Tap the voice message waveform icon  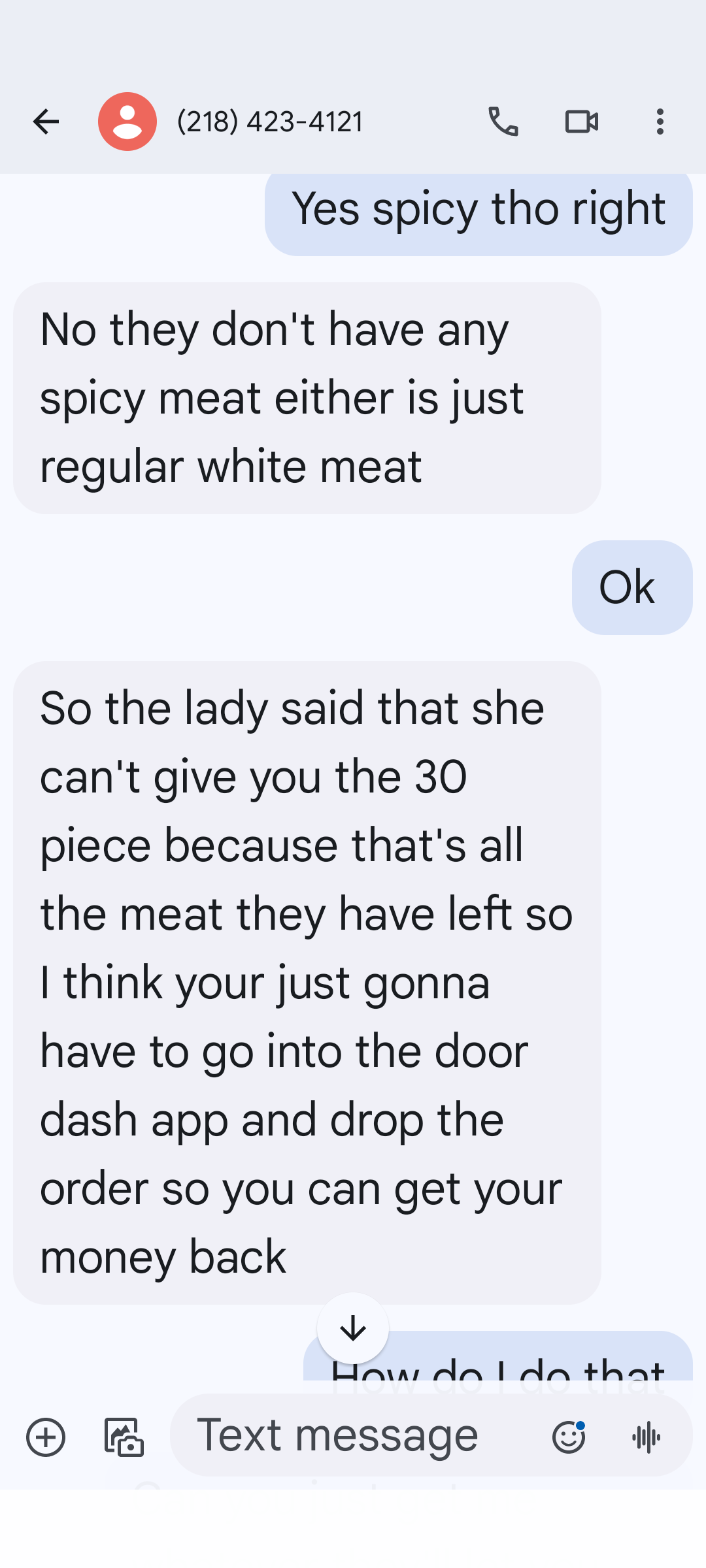(647, 1437)
